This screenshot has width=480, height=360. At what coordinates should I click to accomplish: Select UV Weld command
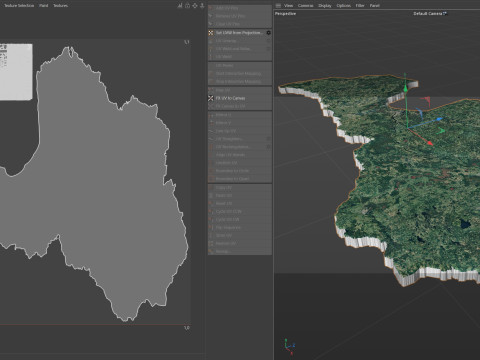pos(240,57)
